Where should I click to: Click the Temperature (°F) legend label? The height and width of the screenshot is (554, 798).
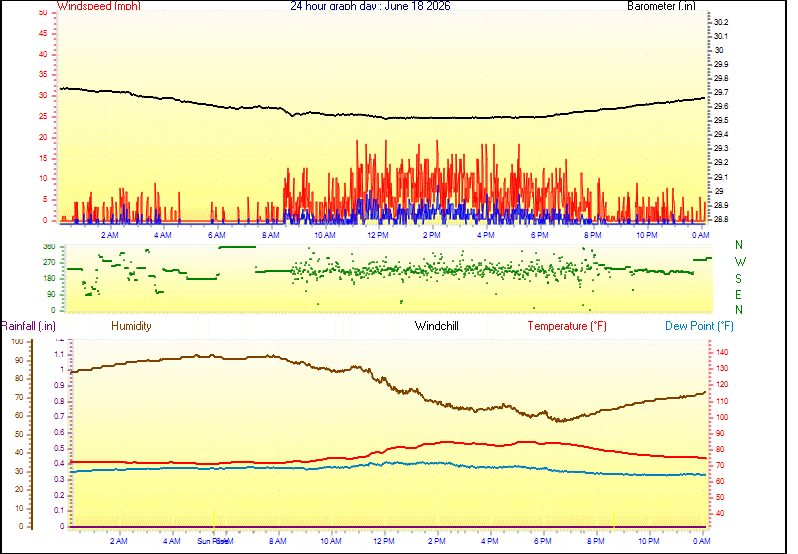click(x=567, y=326)
